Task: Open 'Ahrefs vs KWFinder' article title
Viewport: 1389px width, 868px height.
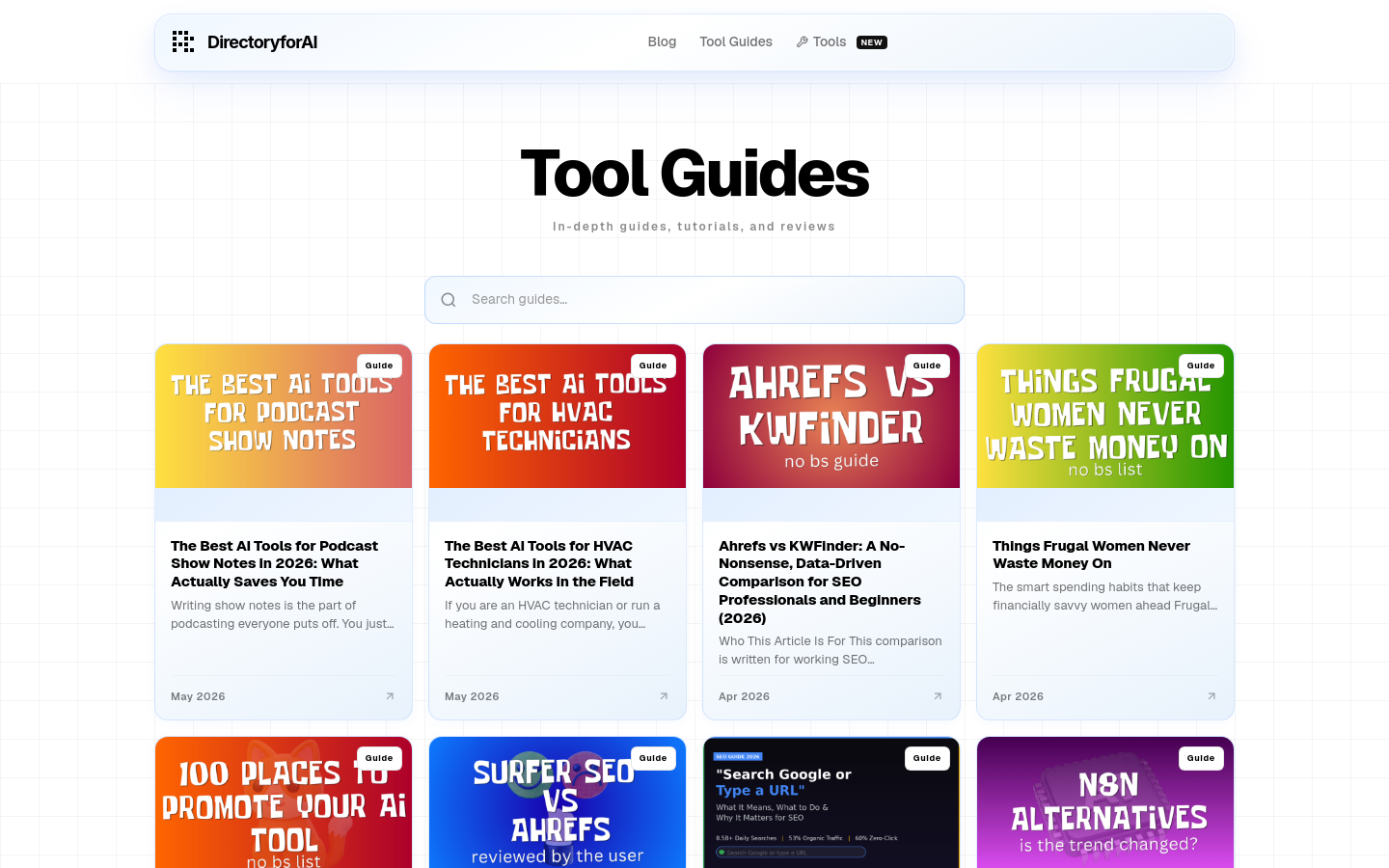Action: pos(820,582)
